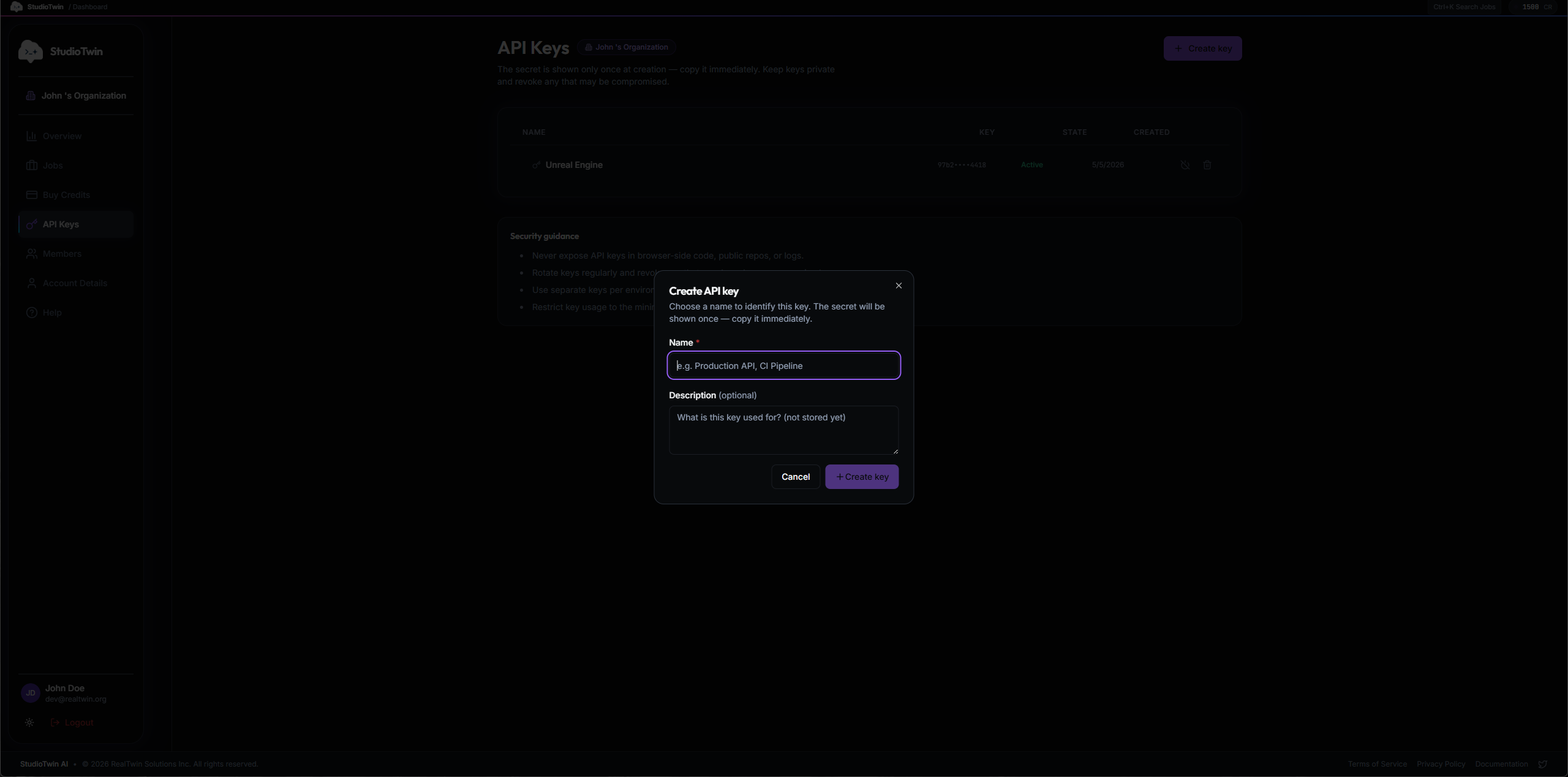Click the Jobs briefcase icon
1568x777 pixels.
[x=31, y=165]
